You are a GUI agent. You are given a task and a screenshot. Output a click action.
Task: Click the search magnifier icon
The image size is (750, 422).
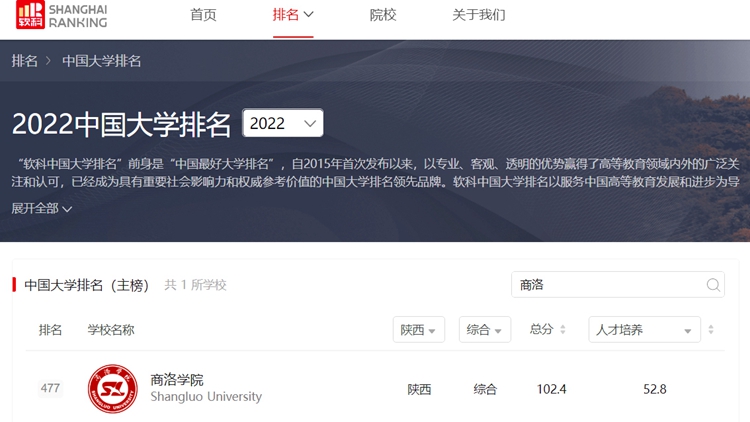coord(713,285)
